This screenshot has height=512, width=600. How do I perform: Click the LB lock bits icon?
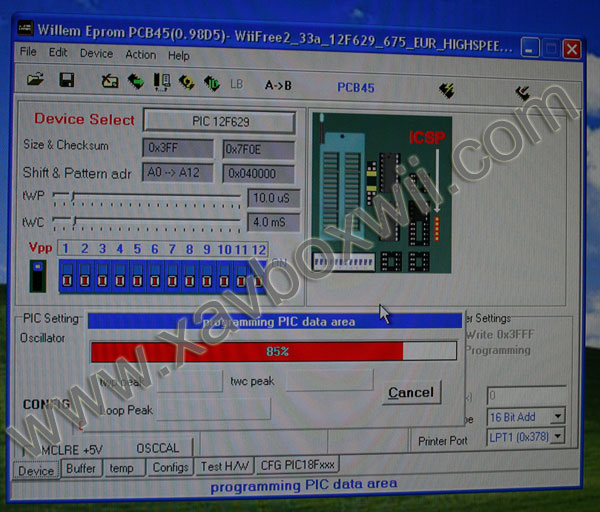point(236,84)
